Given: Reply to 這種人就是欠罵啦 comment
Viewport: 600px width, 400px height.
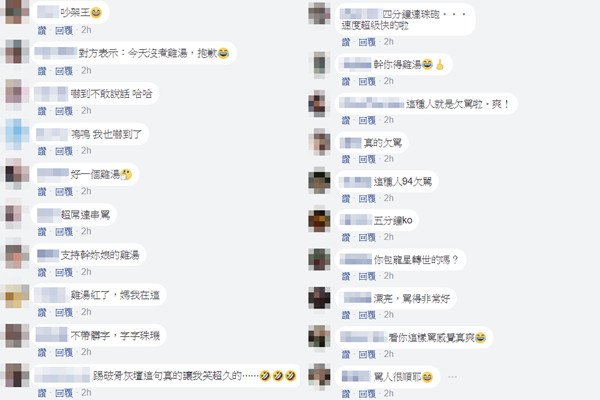Looking at the screenshot, I should pos(367,120).
